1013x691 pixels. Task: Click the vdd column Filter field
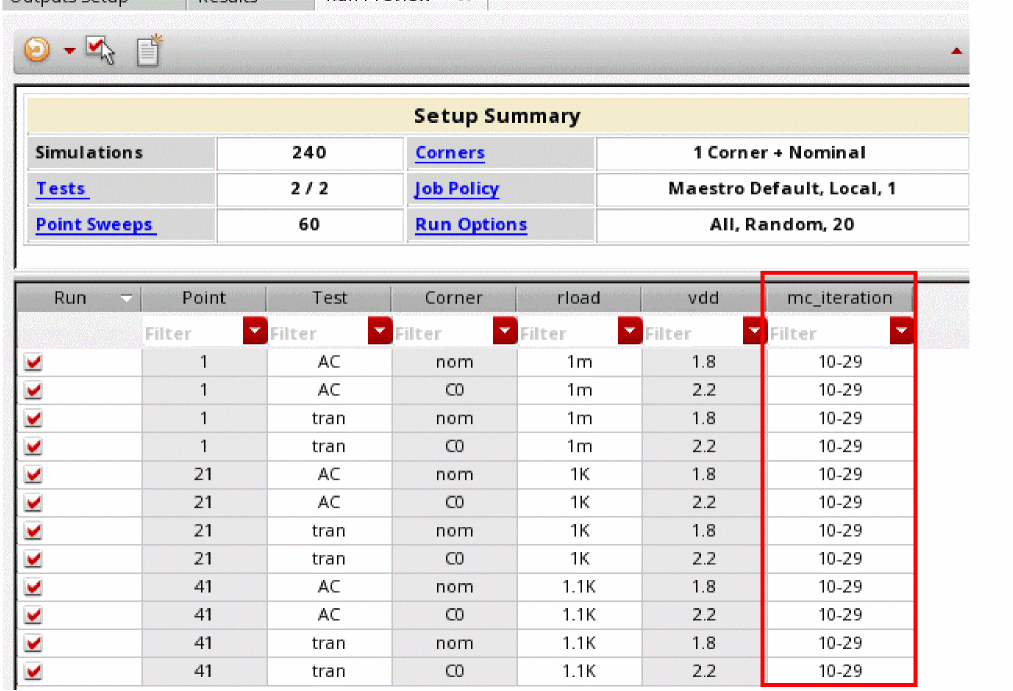pos(693,333)
